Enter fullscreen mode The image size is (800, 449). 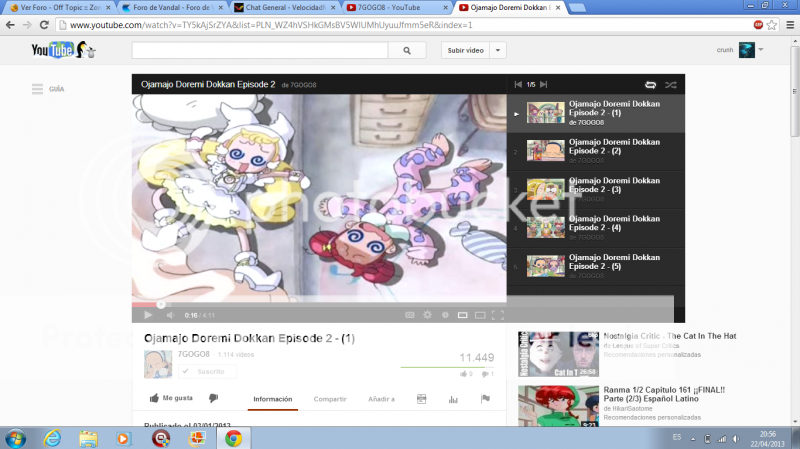498,315
